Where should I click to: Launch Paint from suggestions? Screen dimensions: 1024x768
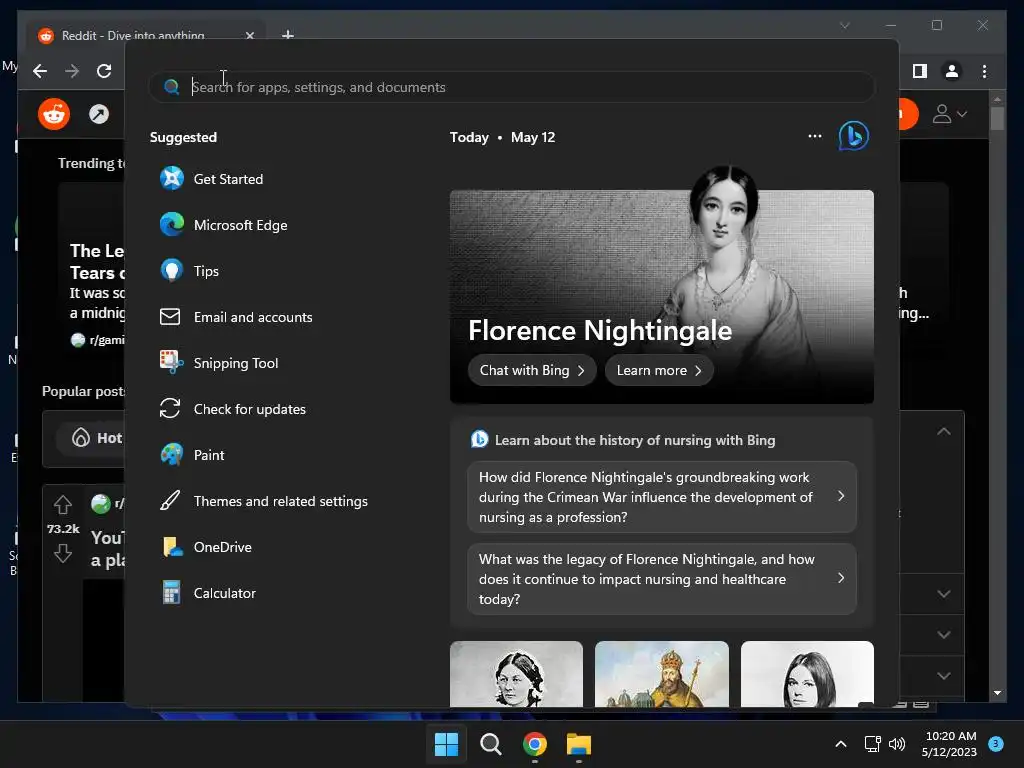point(192,455)
